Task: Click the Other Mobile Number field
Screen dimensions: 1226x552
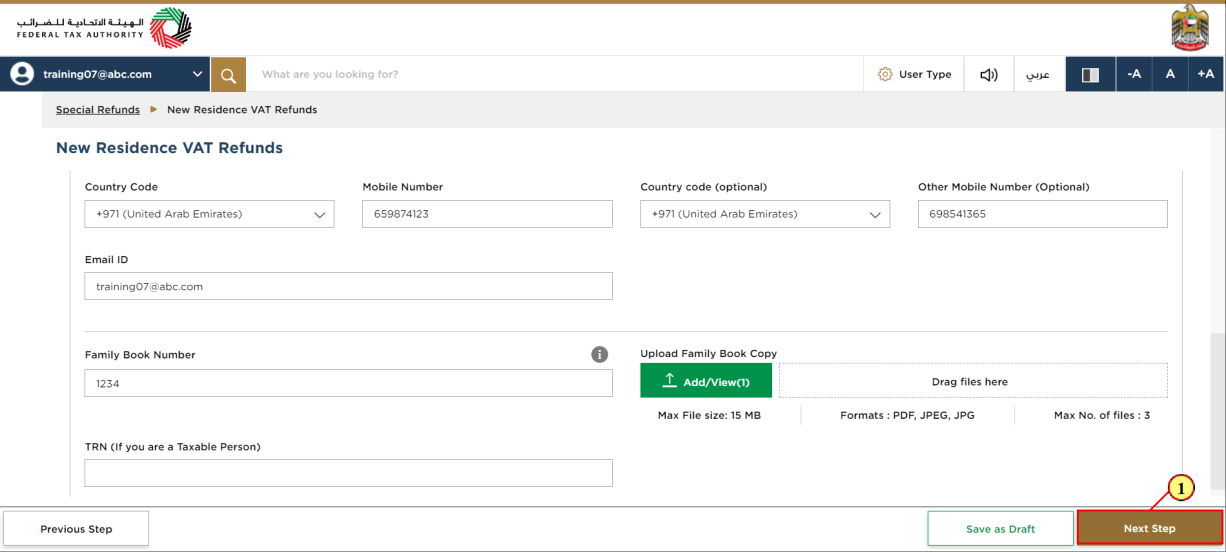Action: coord(1042,214)
